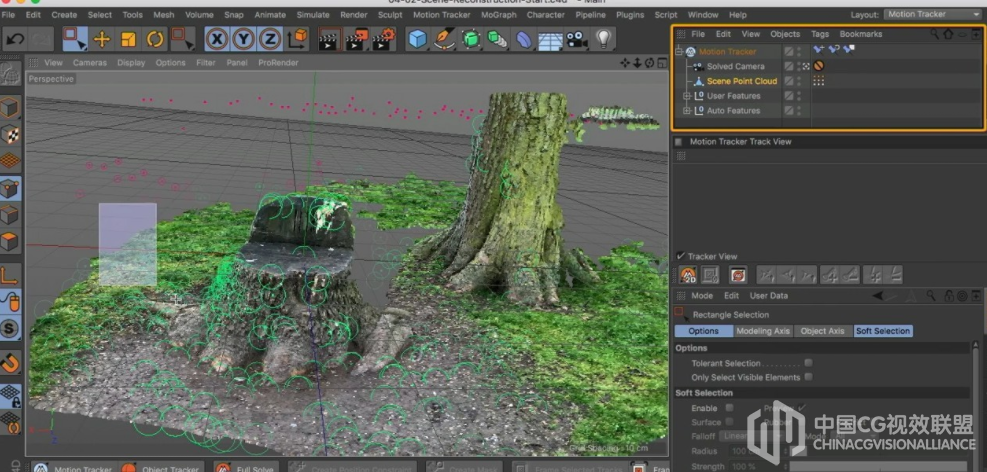The width and height of the screenshot is (987, 472).
Task: Select the Soft Selection tab
Action: pyautogui.click(x=883, y=331)
